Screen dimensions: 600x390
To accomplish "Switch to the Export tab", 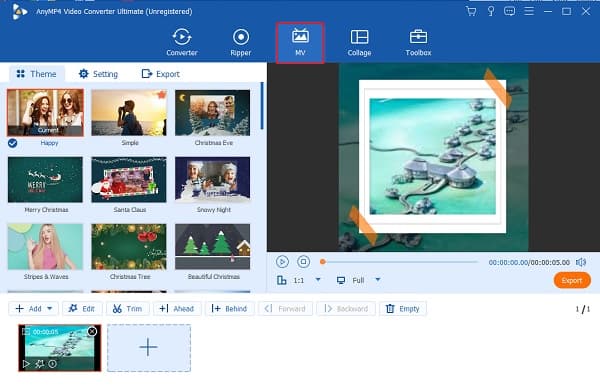I will pyautogui.click(x=161, y=74).
